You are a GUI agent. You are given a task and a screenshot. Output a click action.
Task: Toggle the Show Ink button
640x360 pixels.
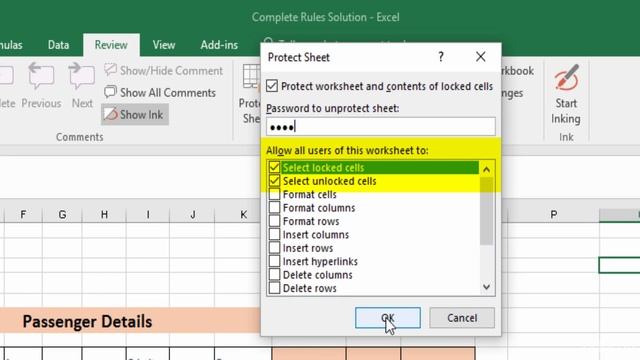click(x=135, y=115)
